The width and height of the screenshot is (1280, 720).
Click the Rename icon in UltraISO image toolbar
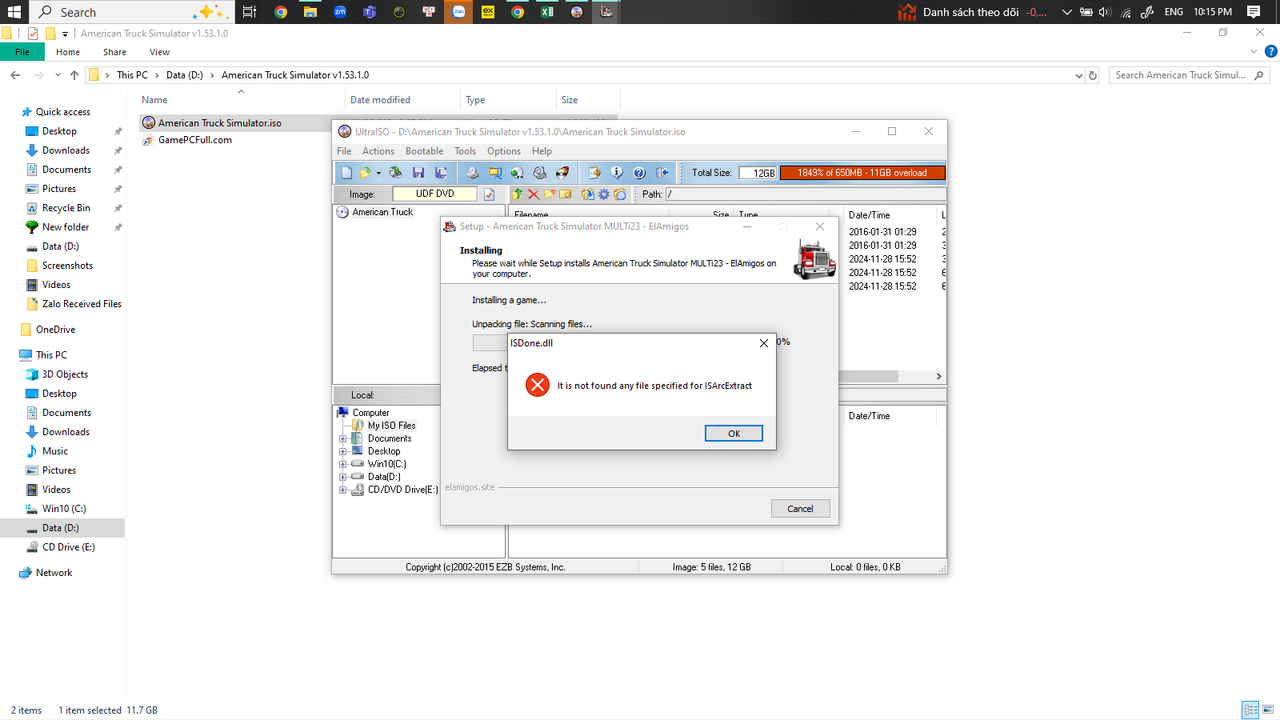[x=565, y=194]
